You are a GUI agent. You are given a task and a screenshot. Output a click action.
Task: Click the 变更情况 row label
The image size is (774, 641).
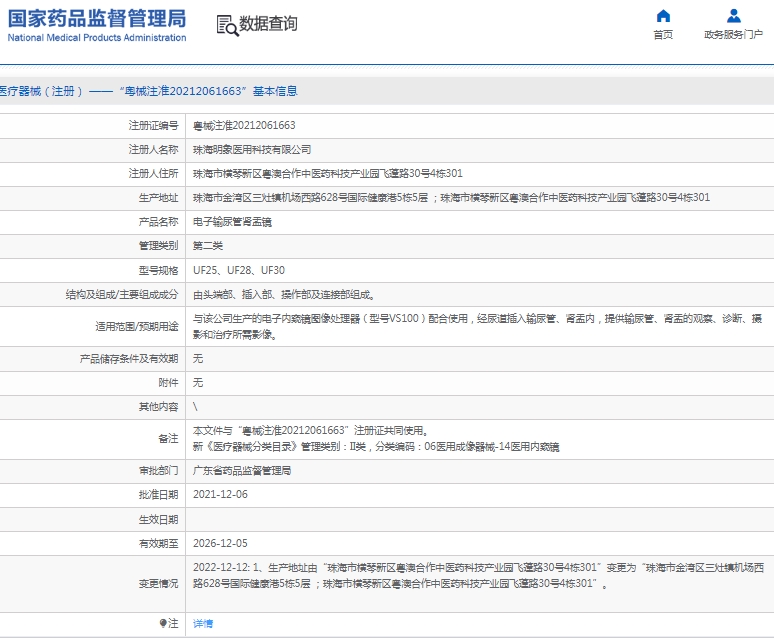[x=158, y=584]
